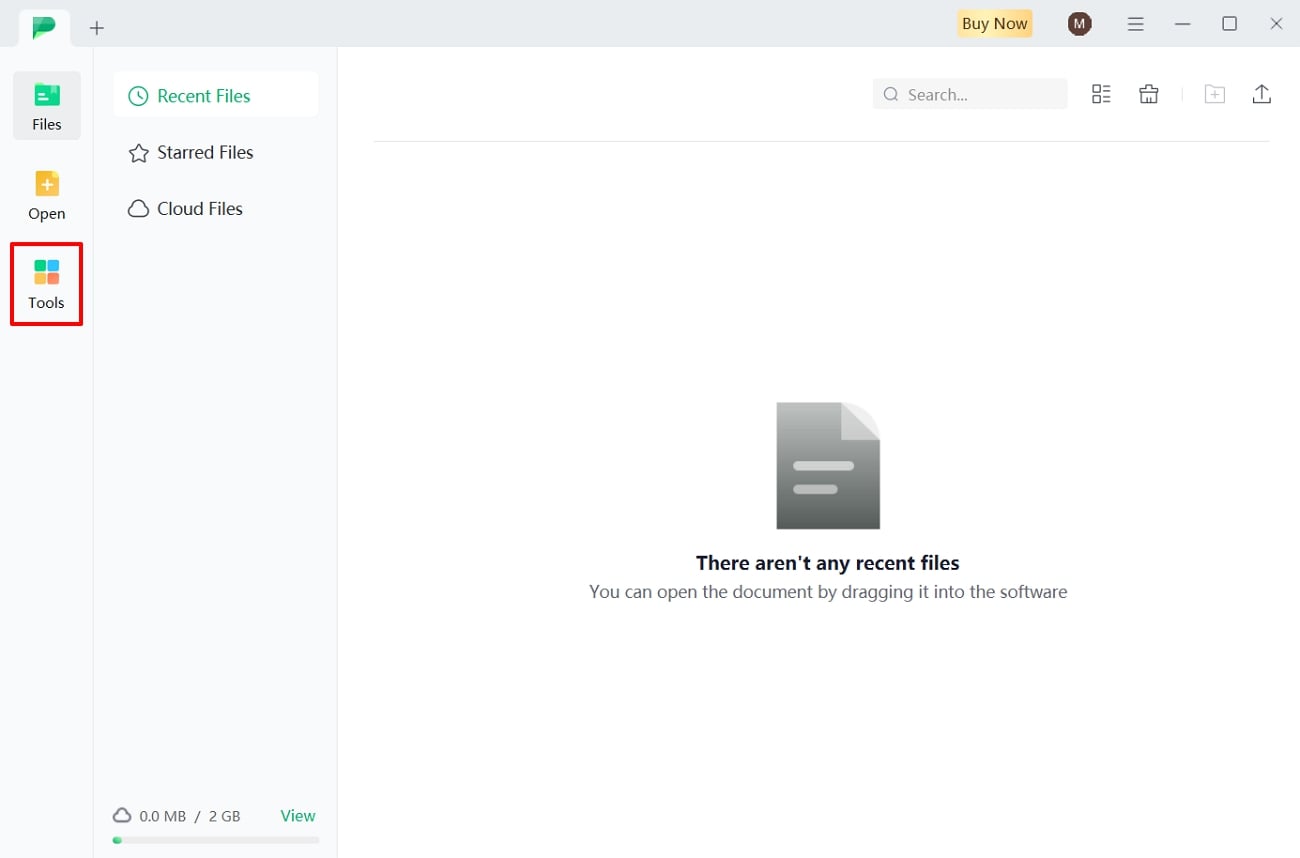Click the clear recent list icon

1149,94
